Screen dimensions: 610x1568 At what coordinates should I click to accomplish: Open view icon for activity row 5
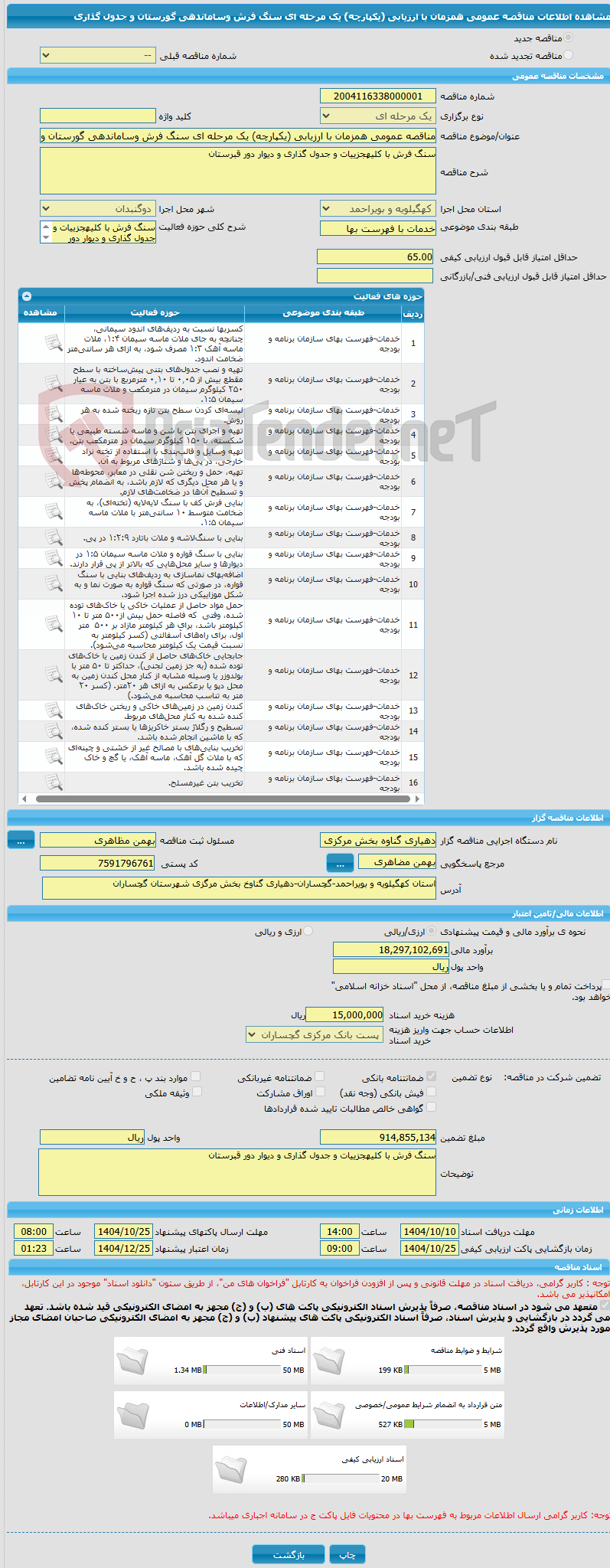53,456
